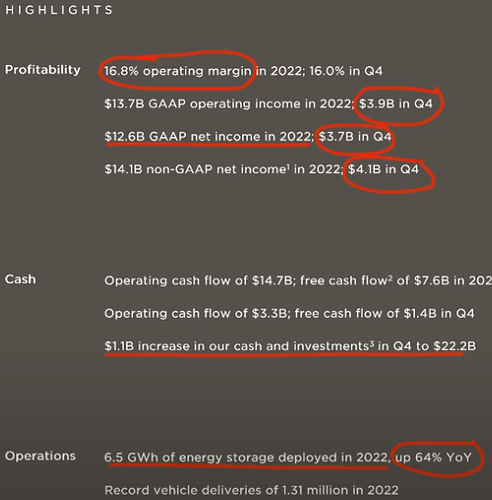This screenshot has width=492, height=500.
Task: Click the circled $4.1B in Q4
Action: tap(383, 169)
